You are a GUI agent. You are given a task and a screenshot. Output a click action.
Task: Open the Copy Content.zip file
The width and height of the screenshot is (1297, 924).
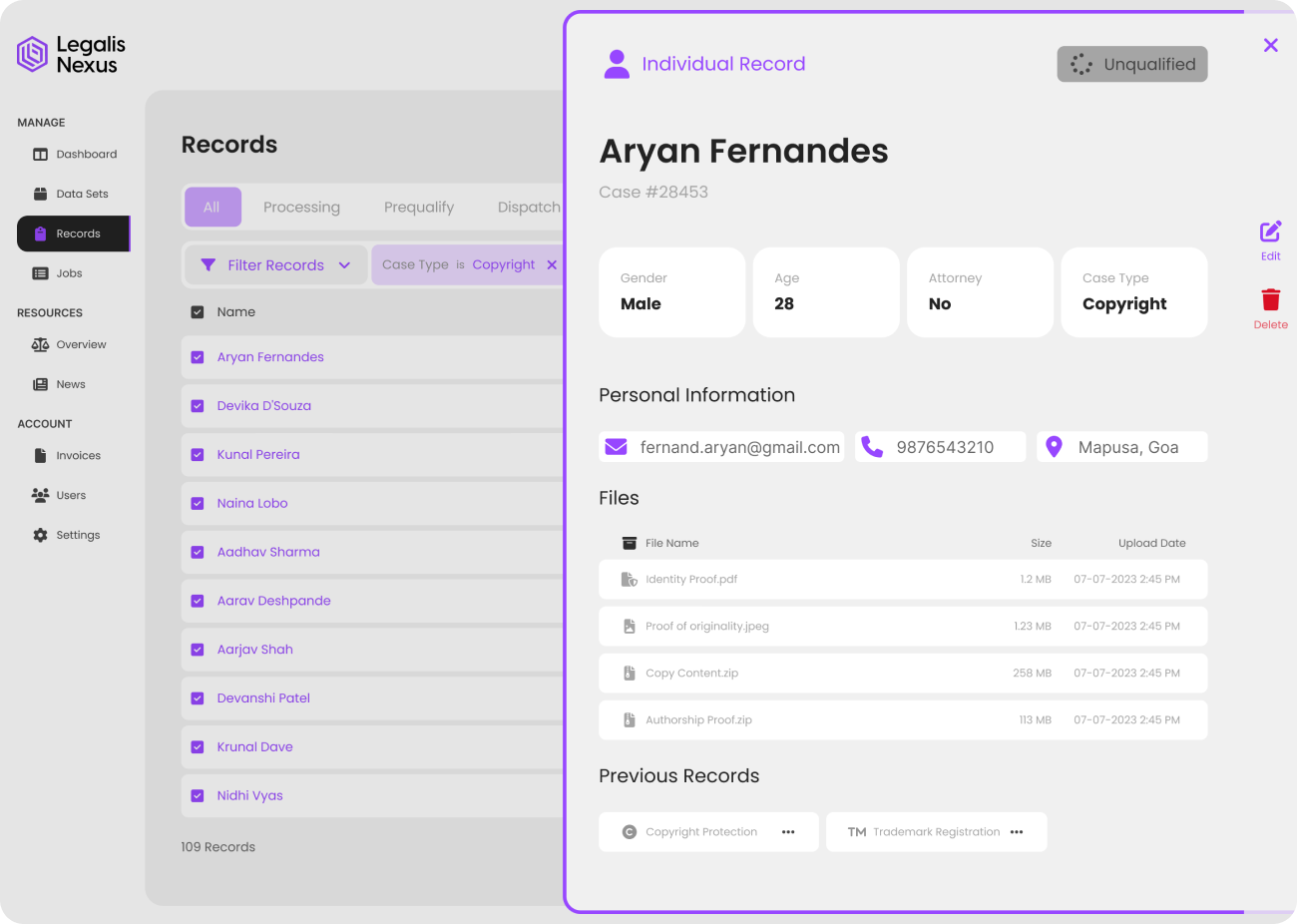point(903,674)
